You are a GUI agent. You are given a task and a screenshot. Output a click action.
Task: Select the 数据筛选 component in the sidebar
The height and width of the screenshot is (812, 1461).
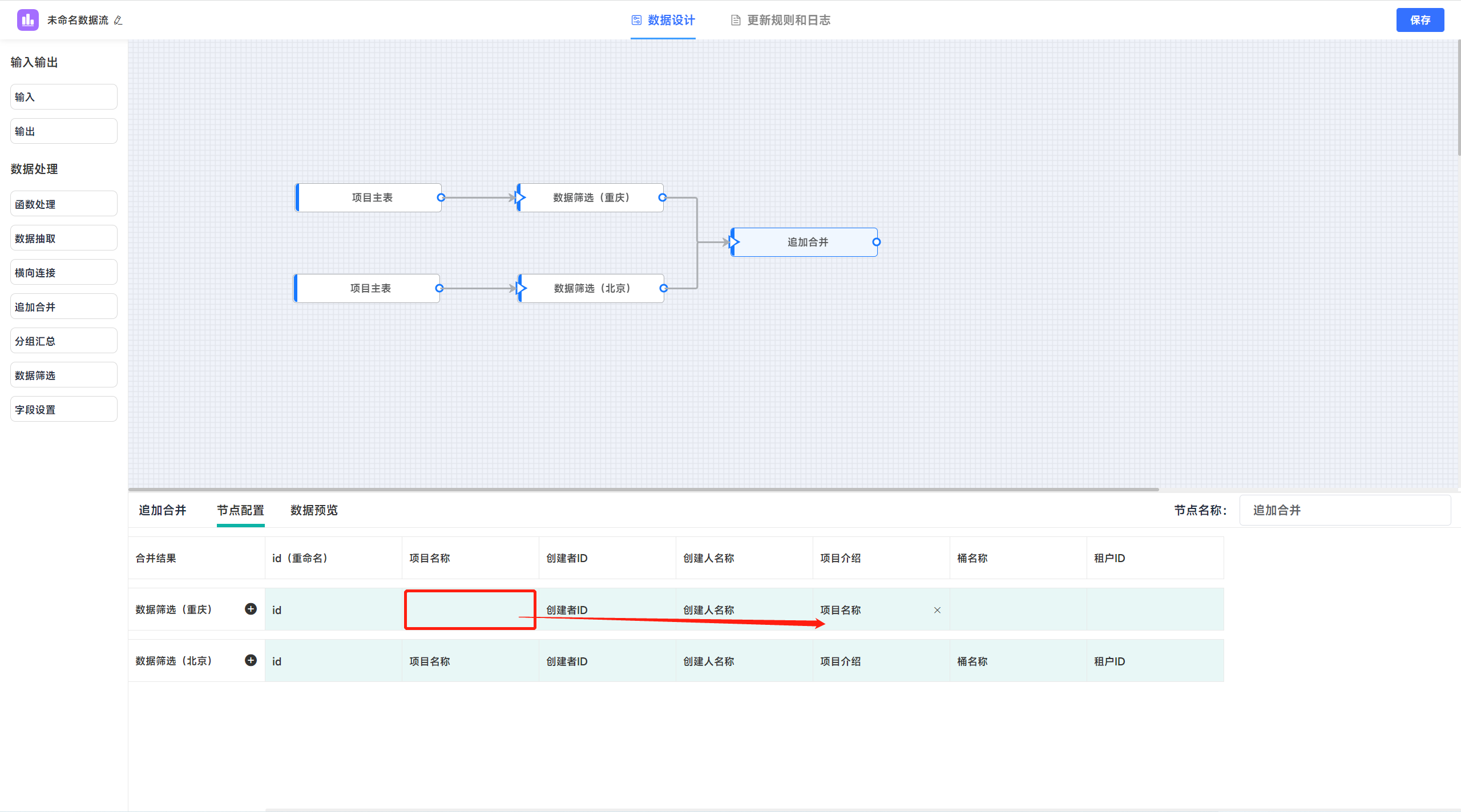point(64,375)
